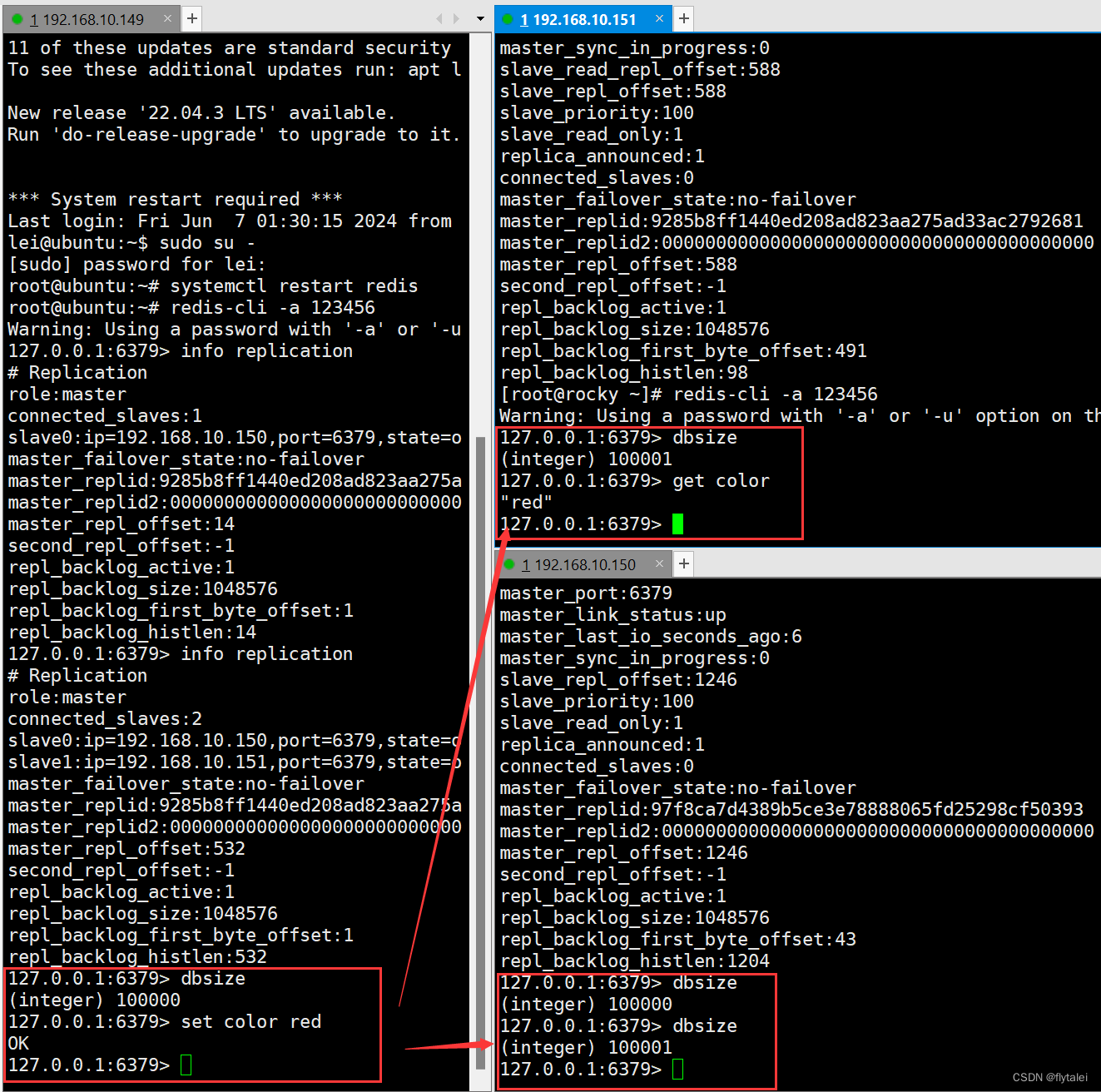Click the 'connected_slaves:2' line
Viewport: 1101px width, 1092px height.
point(105,718)
